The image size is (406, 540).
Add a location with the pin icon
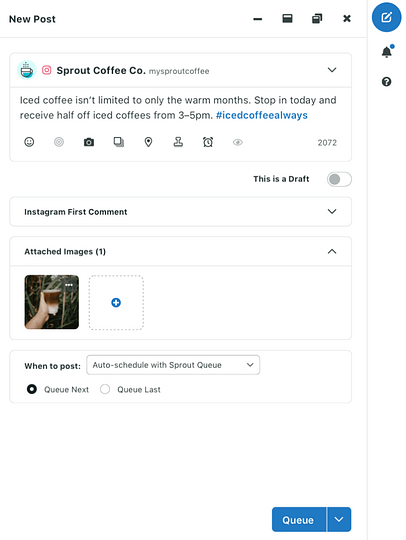(148, 142)
